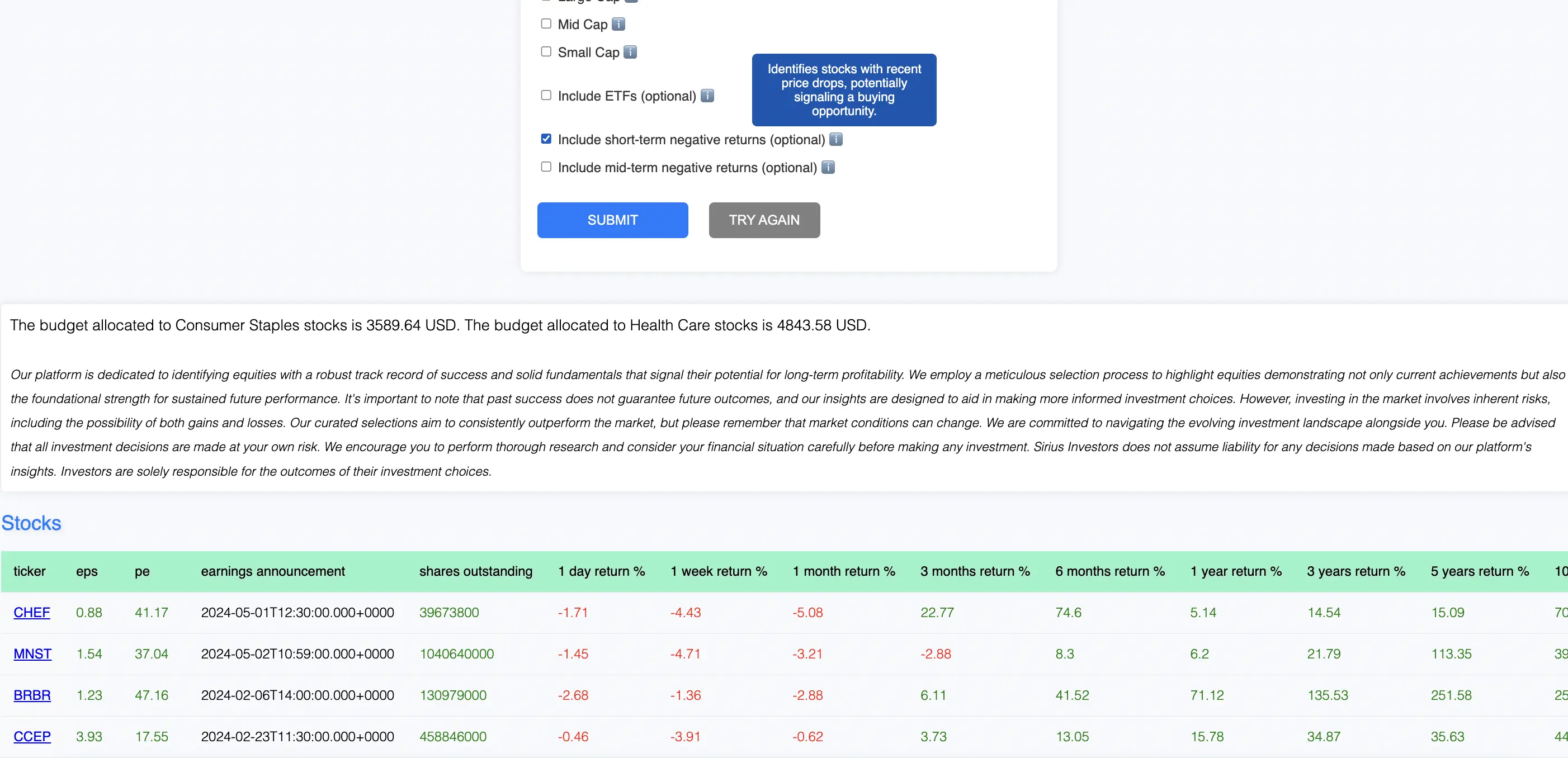
Task: Click the shares outstanding column header
Action: click(x=476, y=571)
